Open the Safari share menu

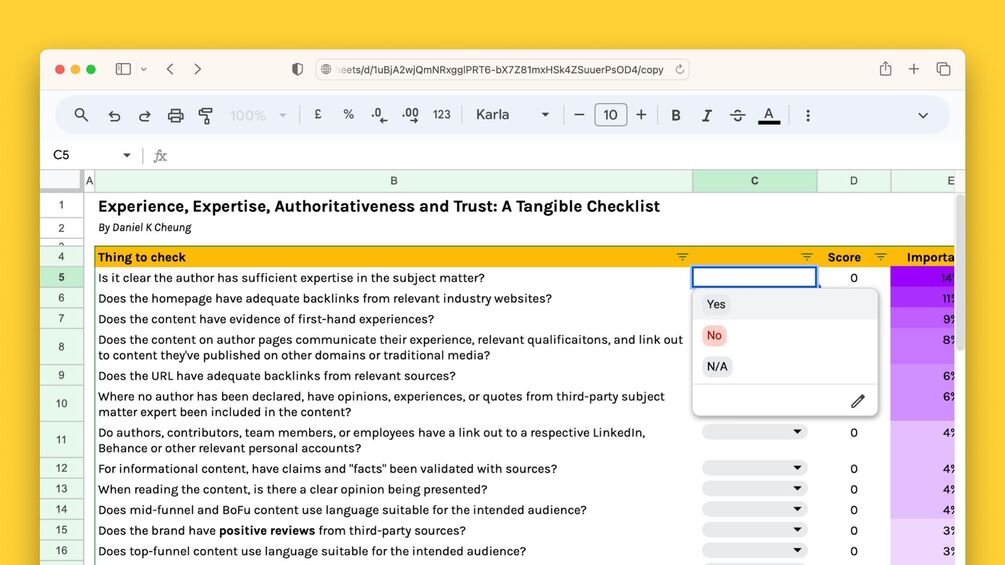(x=885, y=69)
